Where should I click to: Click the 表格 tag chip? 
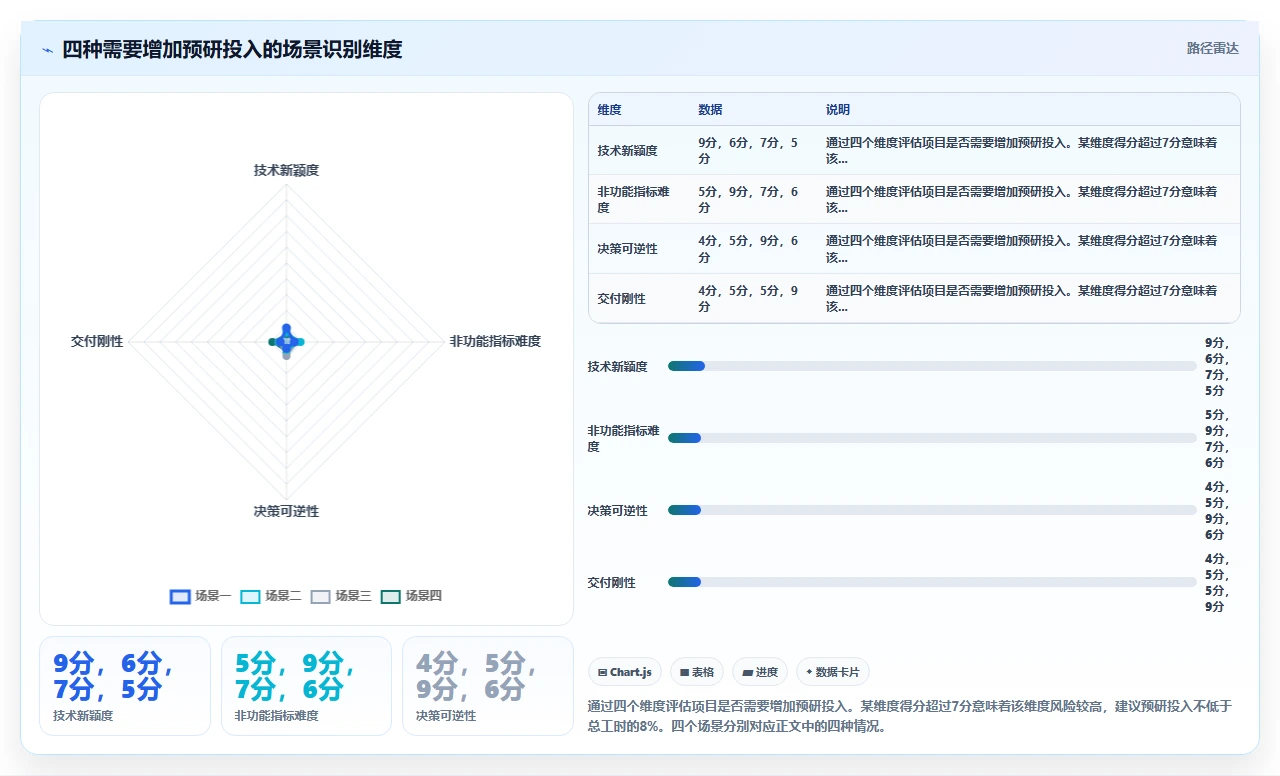click(697, 672)
